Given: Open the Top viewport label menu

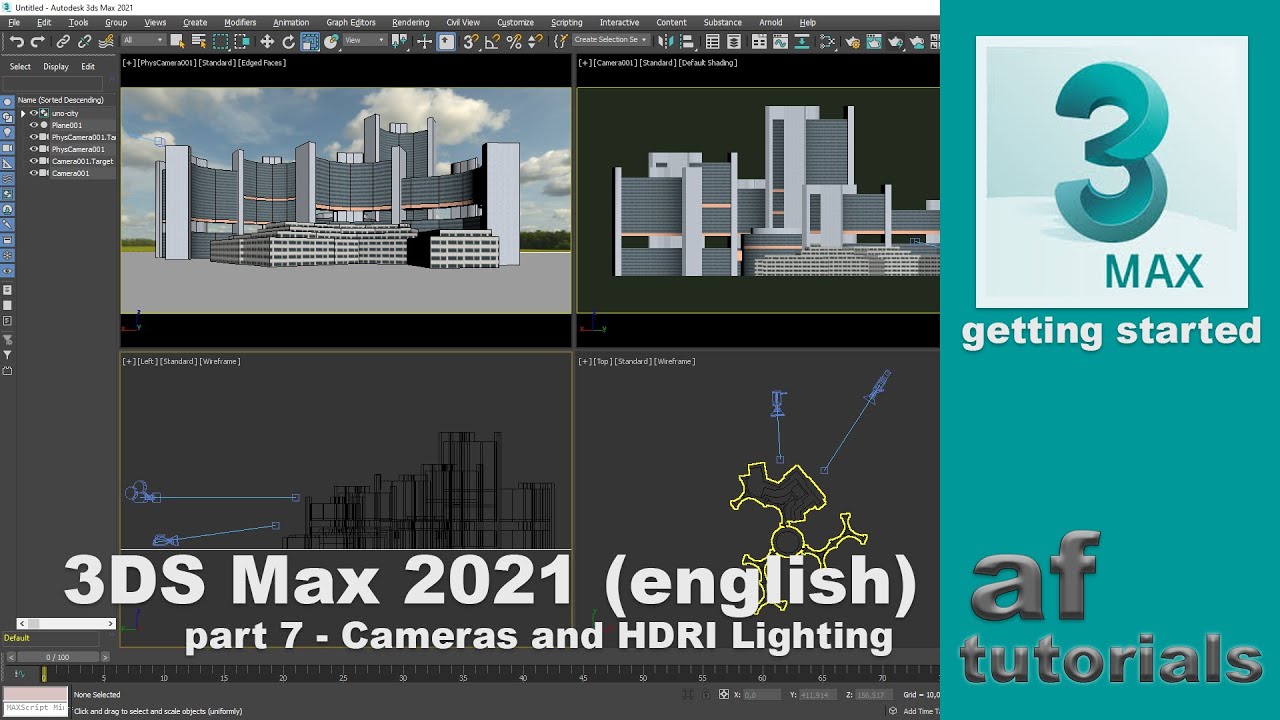Looking at the screenshot, I should pos(601,361).
